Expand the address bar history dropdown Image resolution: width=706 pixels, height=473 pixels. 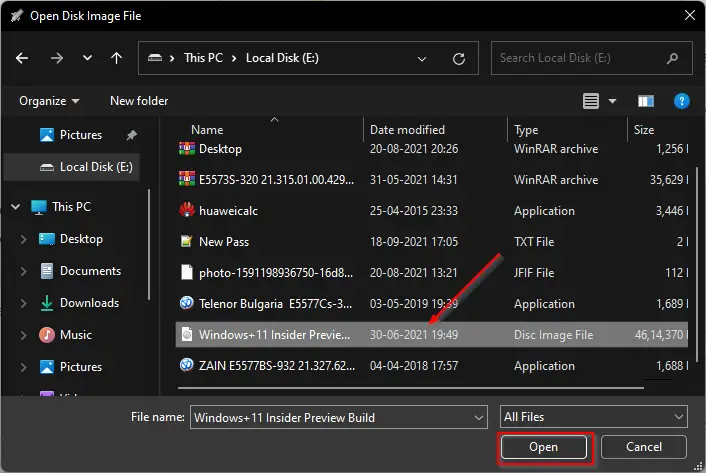click(422, 59)
